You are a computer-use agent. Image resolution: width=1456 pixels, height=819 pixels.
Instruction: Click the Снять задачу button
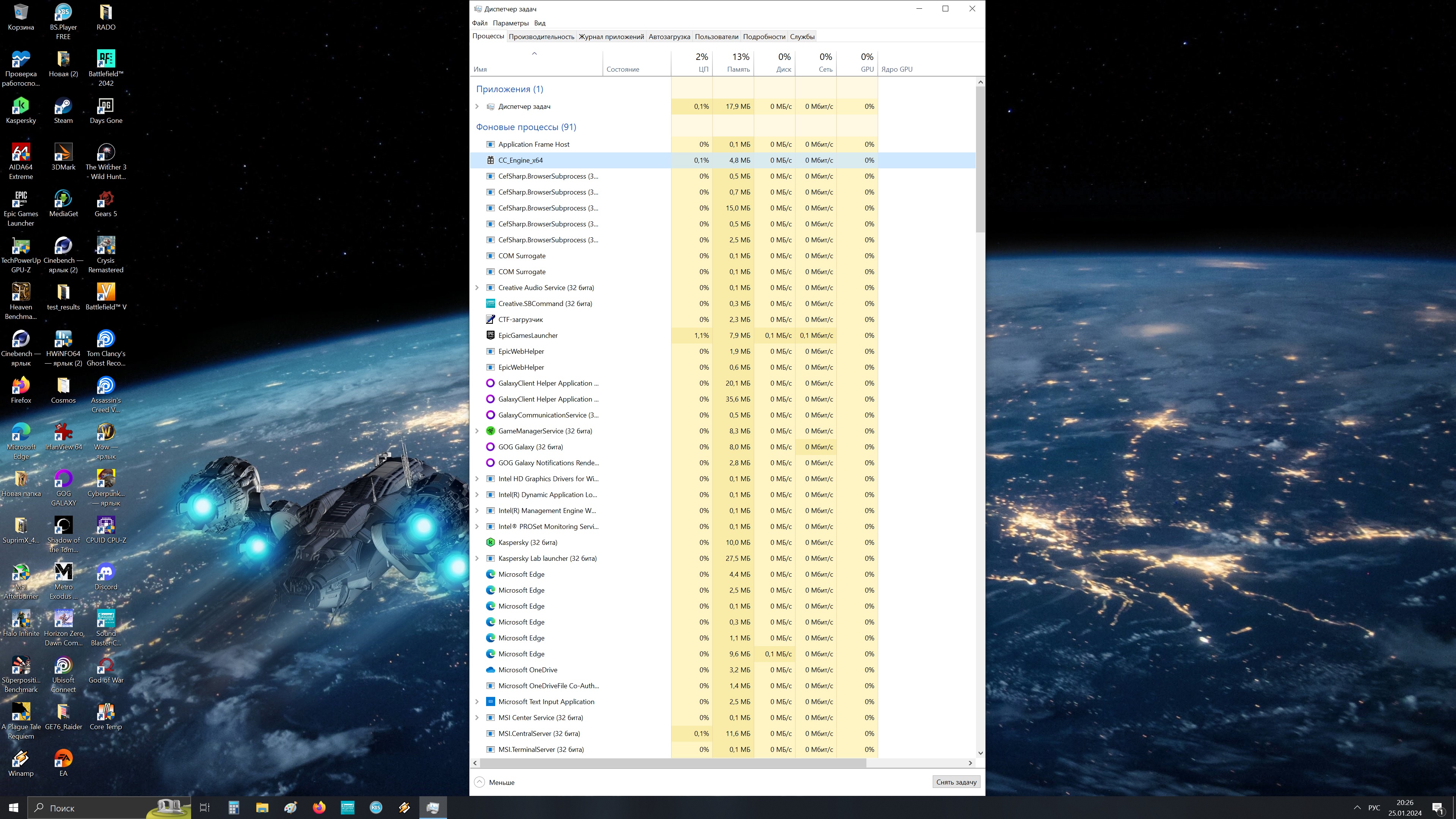956,782
